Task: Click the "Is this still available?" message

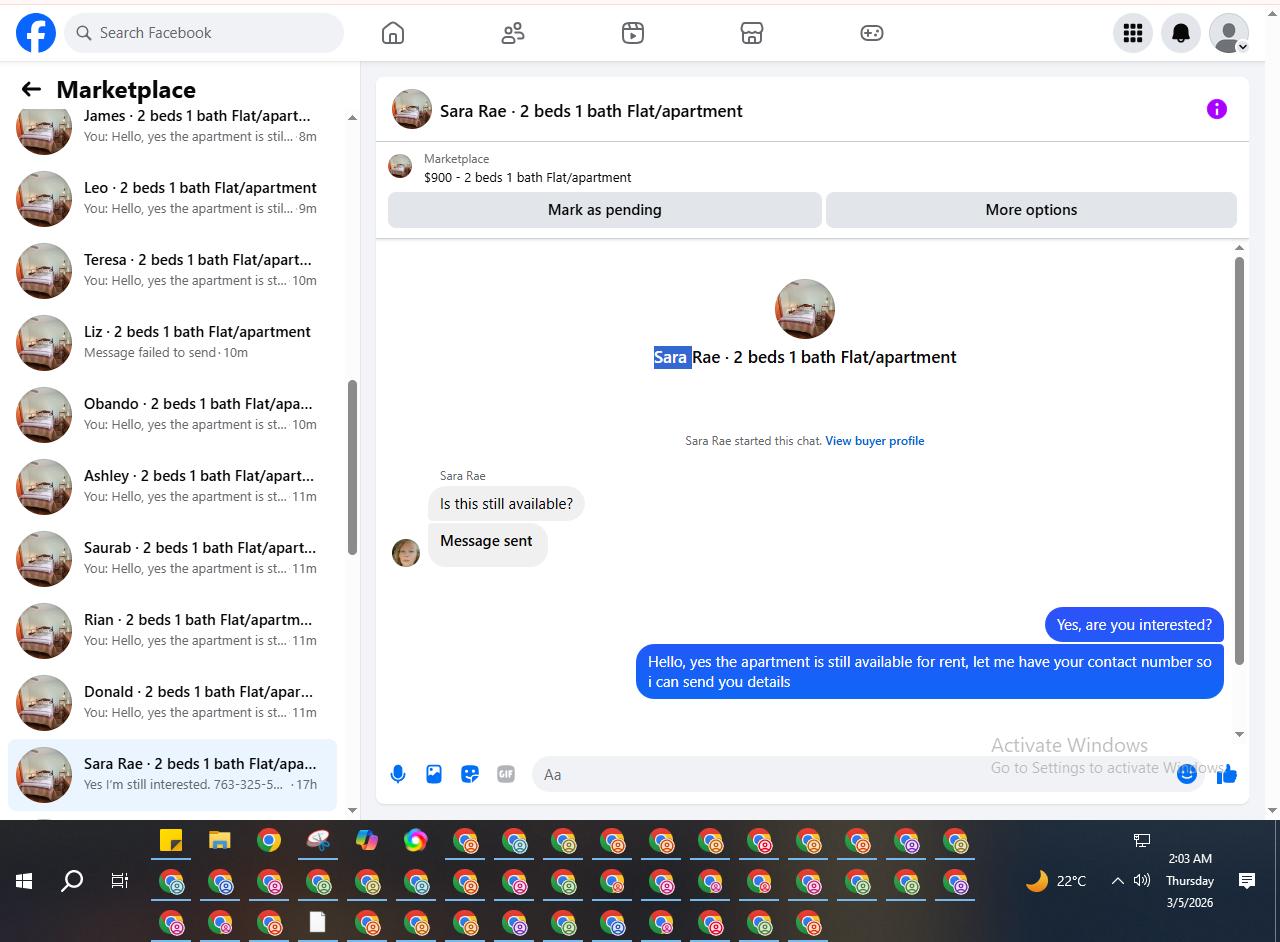Action: (x=506, y=504)
